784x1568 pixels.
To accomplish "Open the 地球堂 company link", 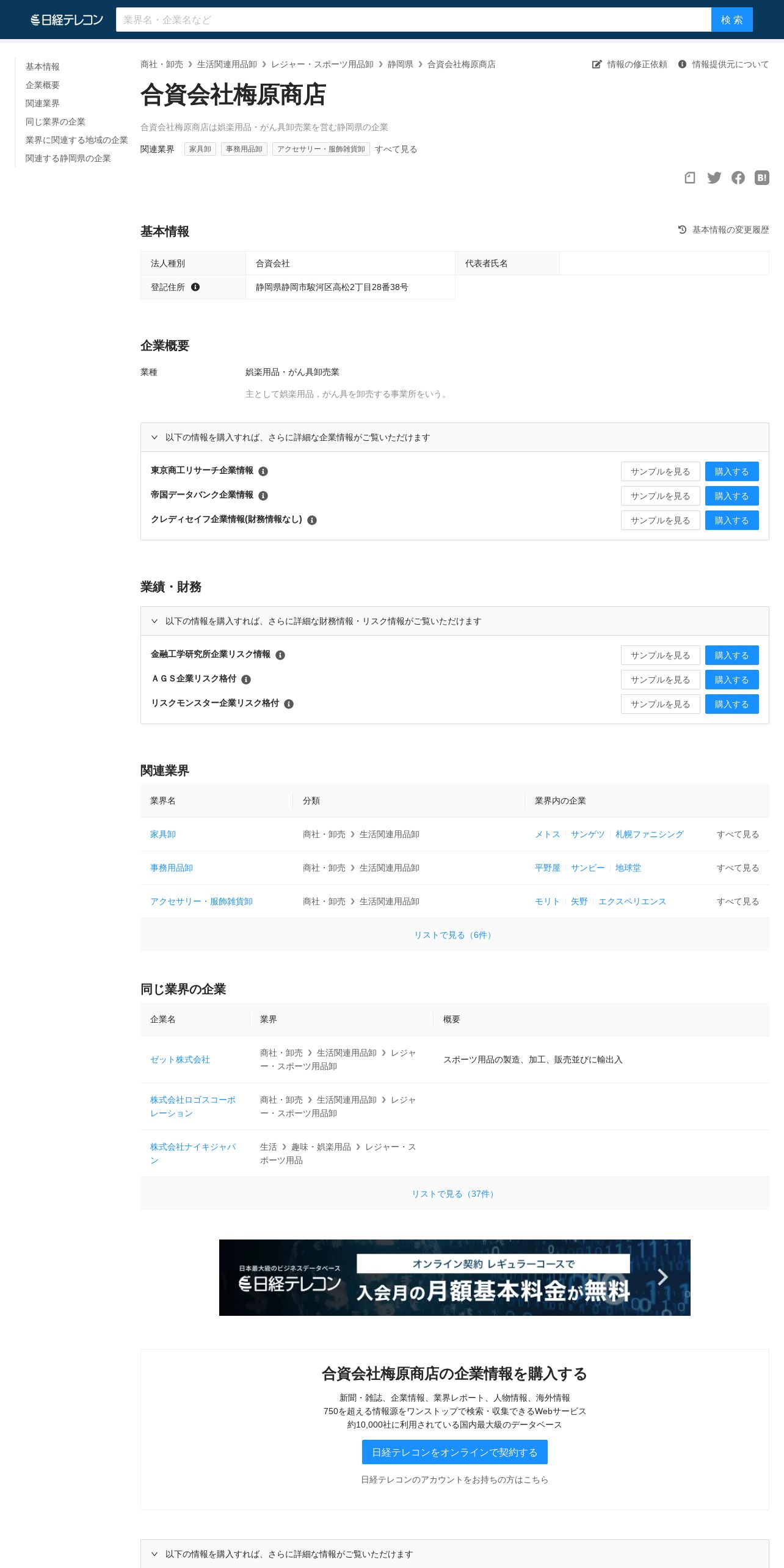I will coord(628,868).
